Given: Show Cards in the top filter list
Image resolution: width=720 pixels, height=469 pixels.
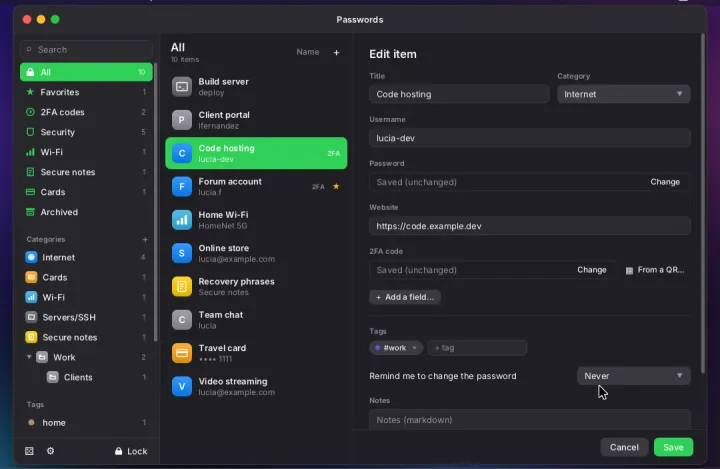Looking at the screenshot, I should coord(86,192).
